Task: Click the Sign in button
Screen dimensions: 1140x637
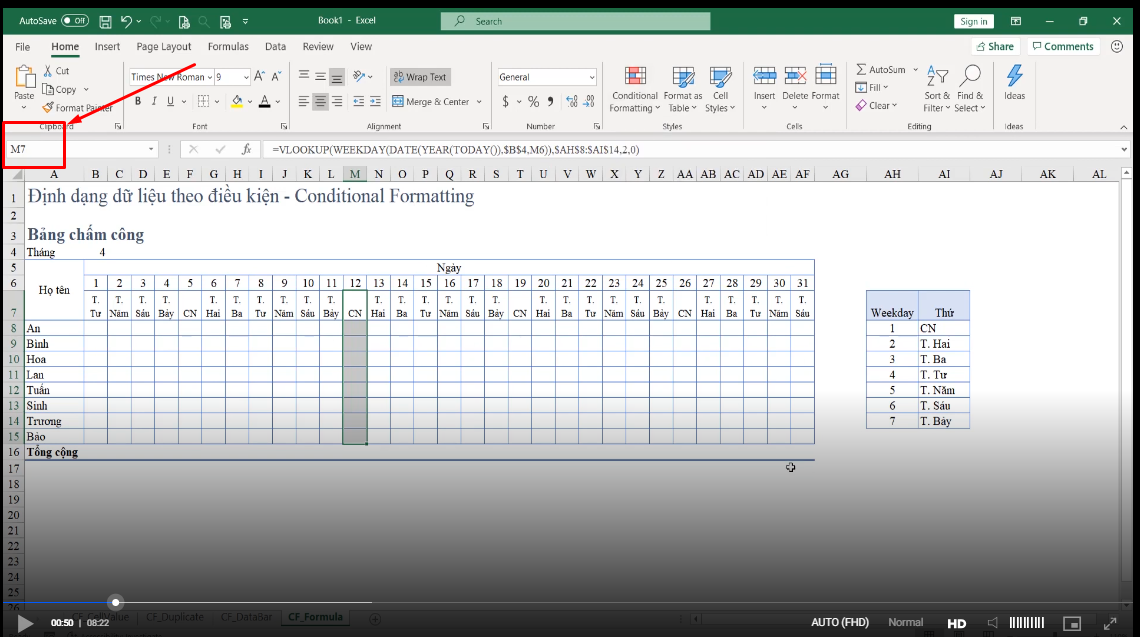Action: [973, 21]
